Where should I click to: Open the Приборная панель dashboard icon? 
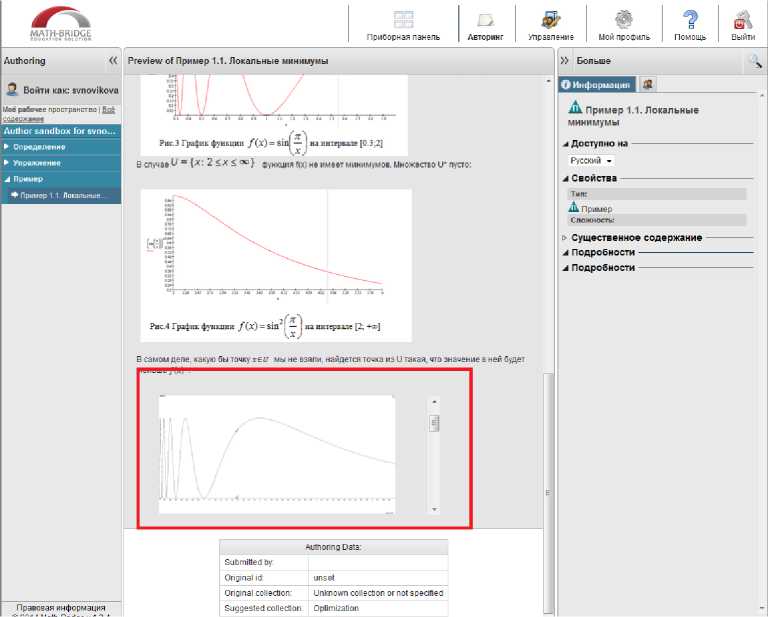coord(403,20)
